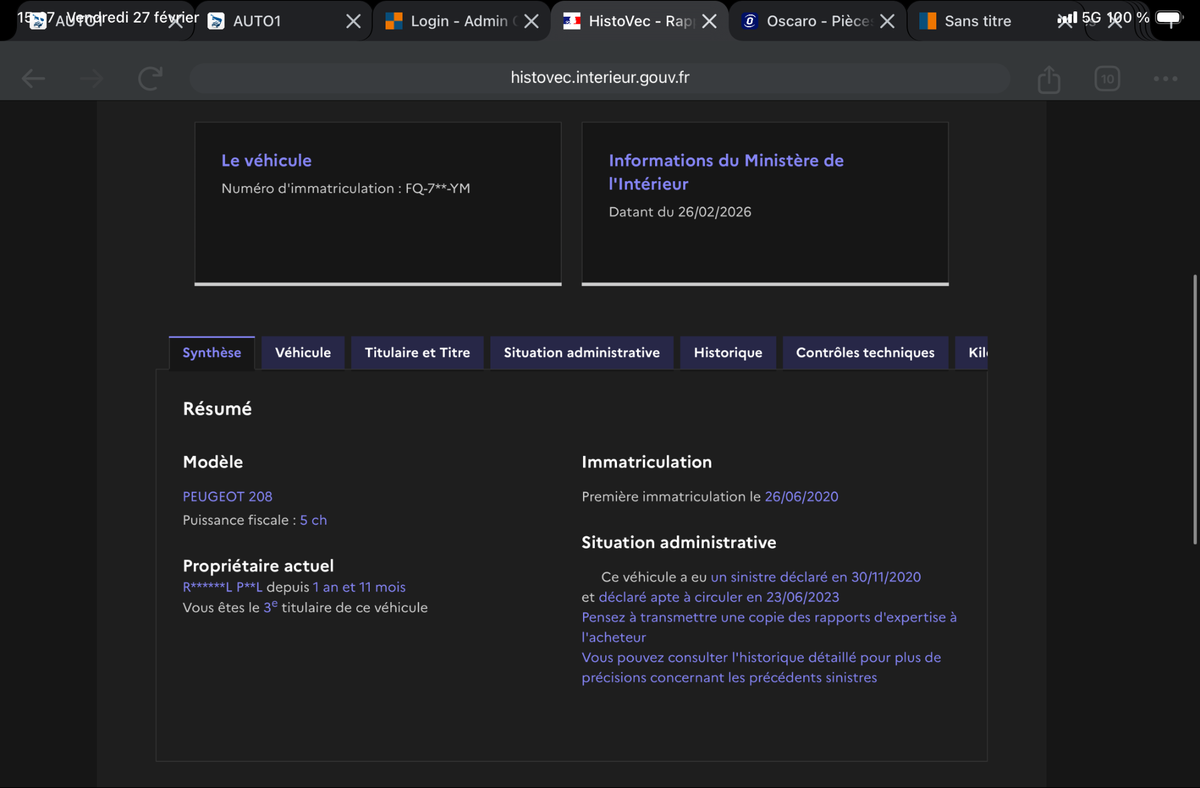View the Contrôles techniques tab

[865, 353]
